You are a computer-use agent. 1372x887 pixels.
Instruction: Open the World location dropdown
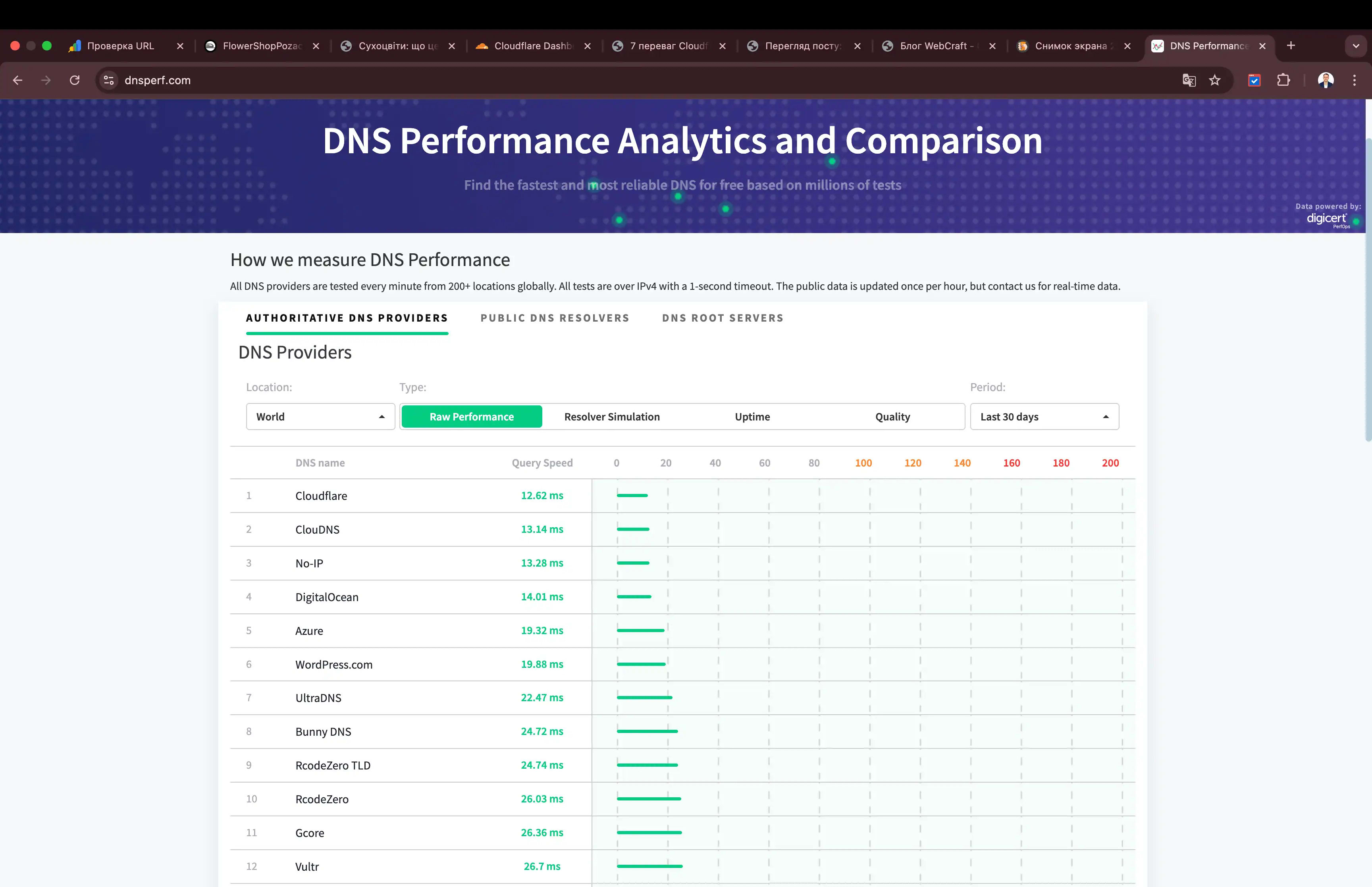pos(320,417)
